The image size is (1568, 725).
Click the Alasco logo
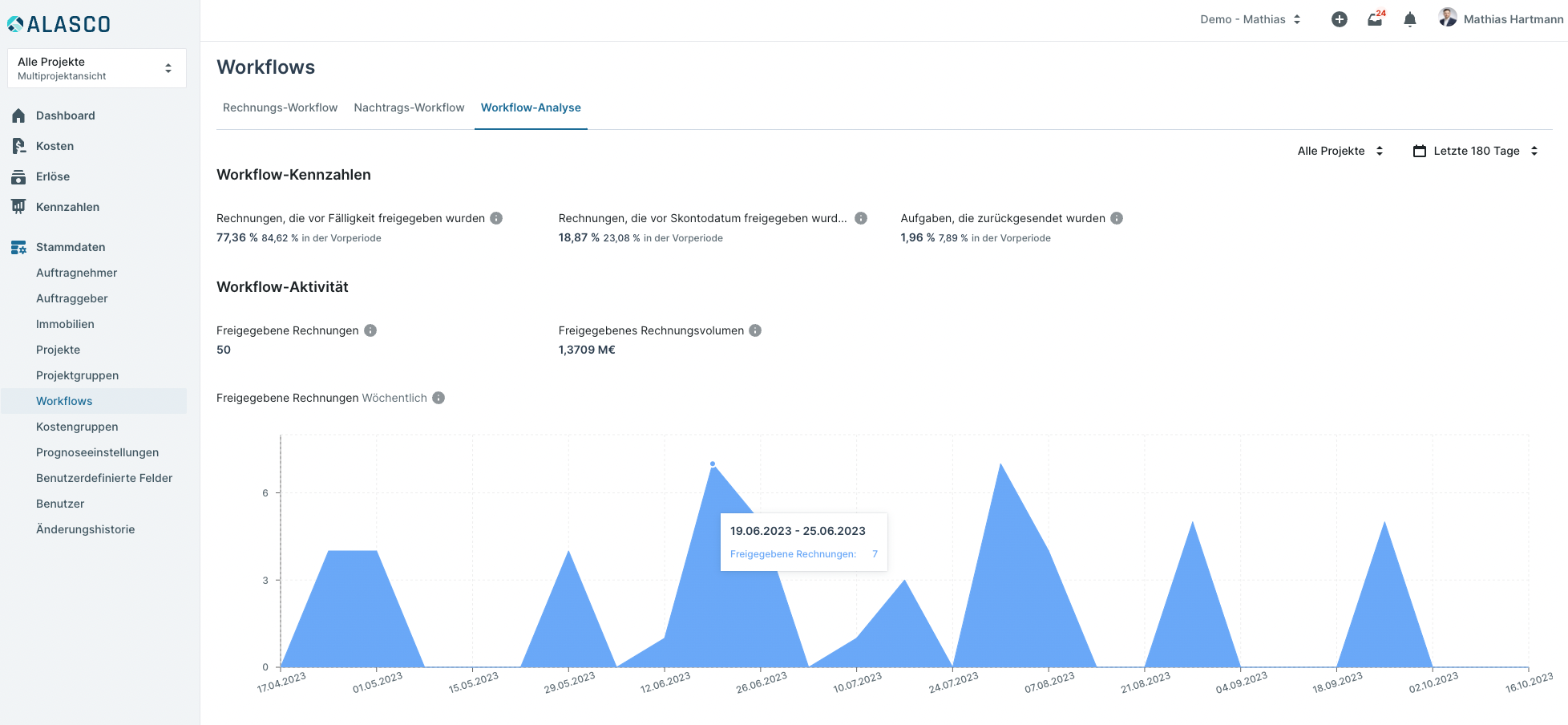point(59,24)
